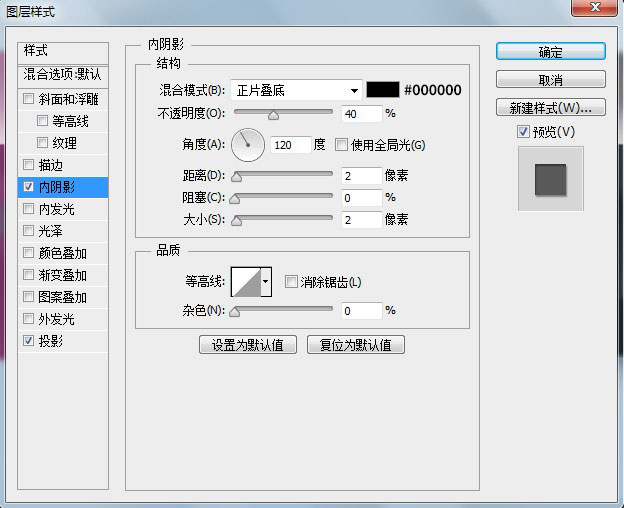Image resolution: width=624 pixels, height=508 pixels.
Task: Click the 不透明度 value input field
Action: click(361, 114)
